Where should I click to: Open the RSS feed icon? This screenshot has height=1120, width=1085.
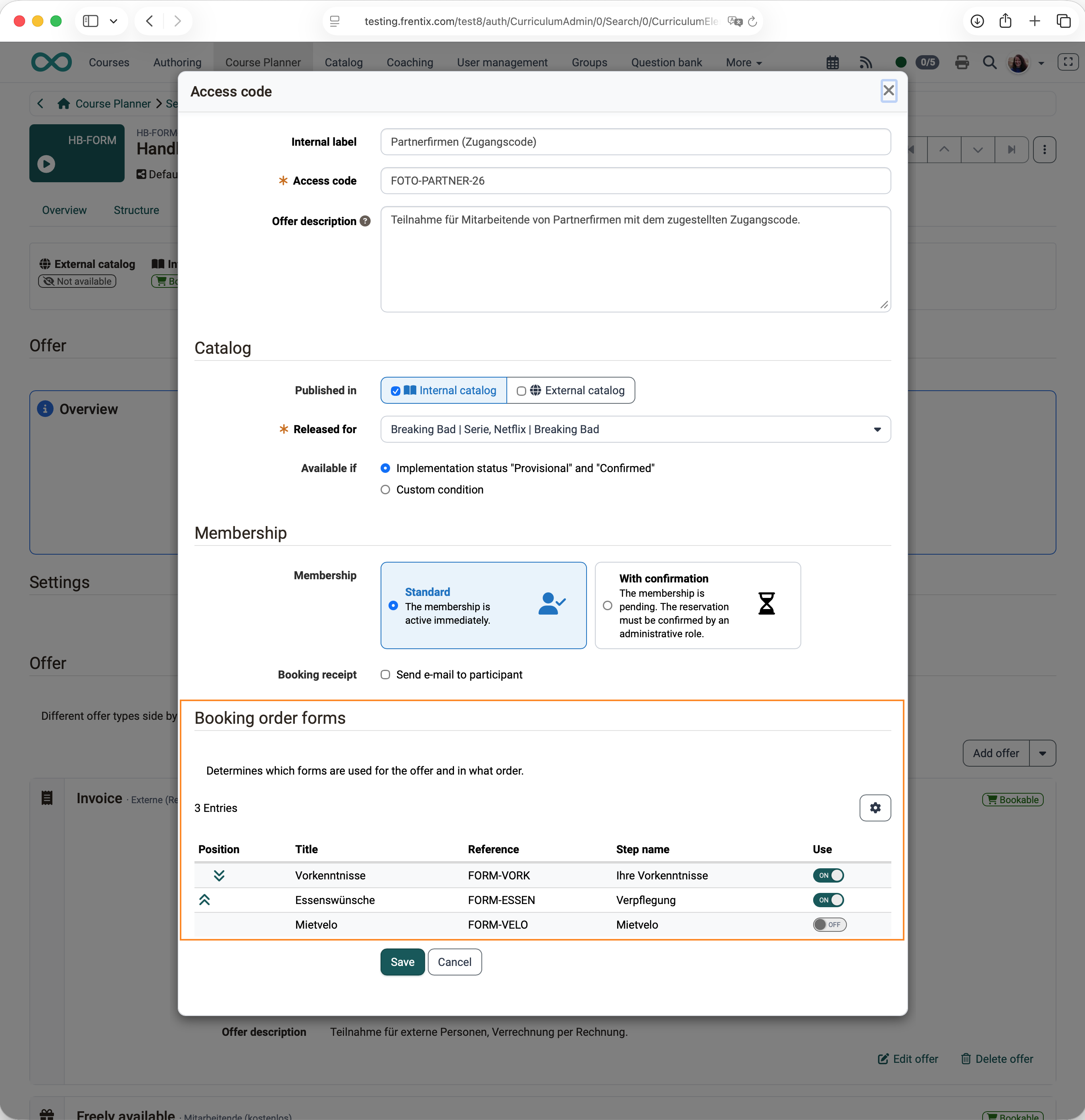pyautogui.click(x=866, y=62)
